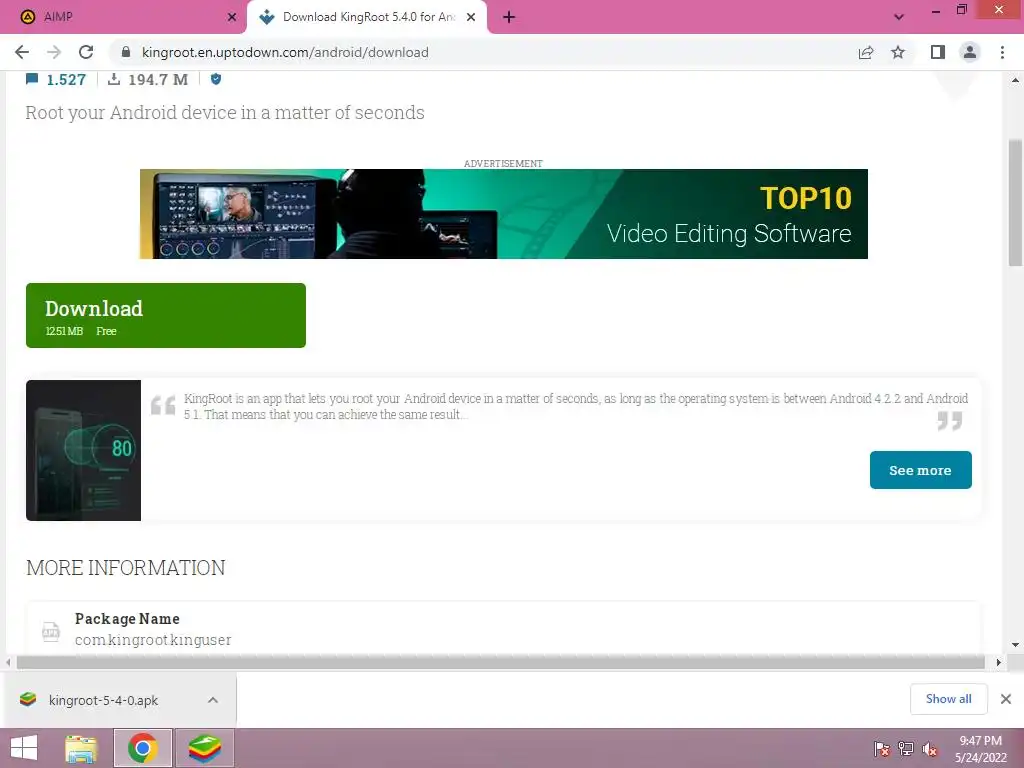Click the comments speech bubble icon
Image resolution: width=1024 pixels, height=768 pixels.
point(32,79)
